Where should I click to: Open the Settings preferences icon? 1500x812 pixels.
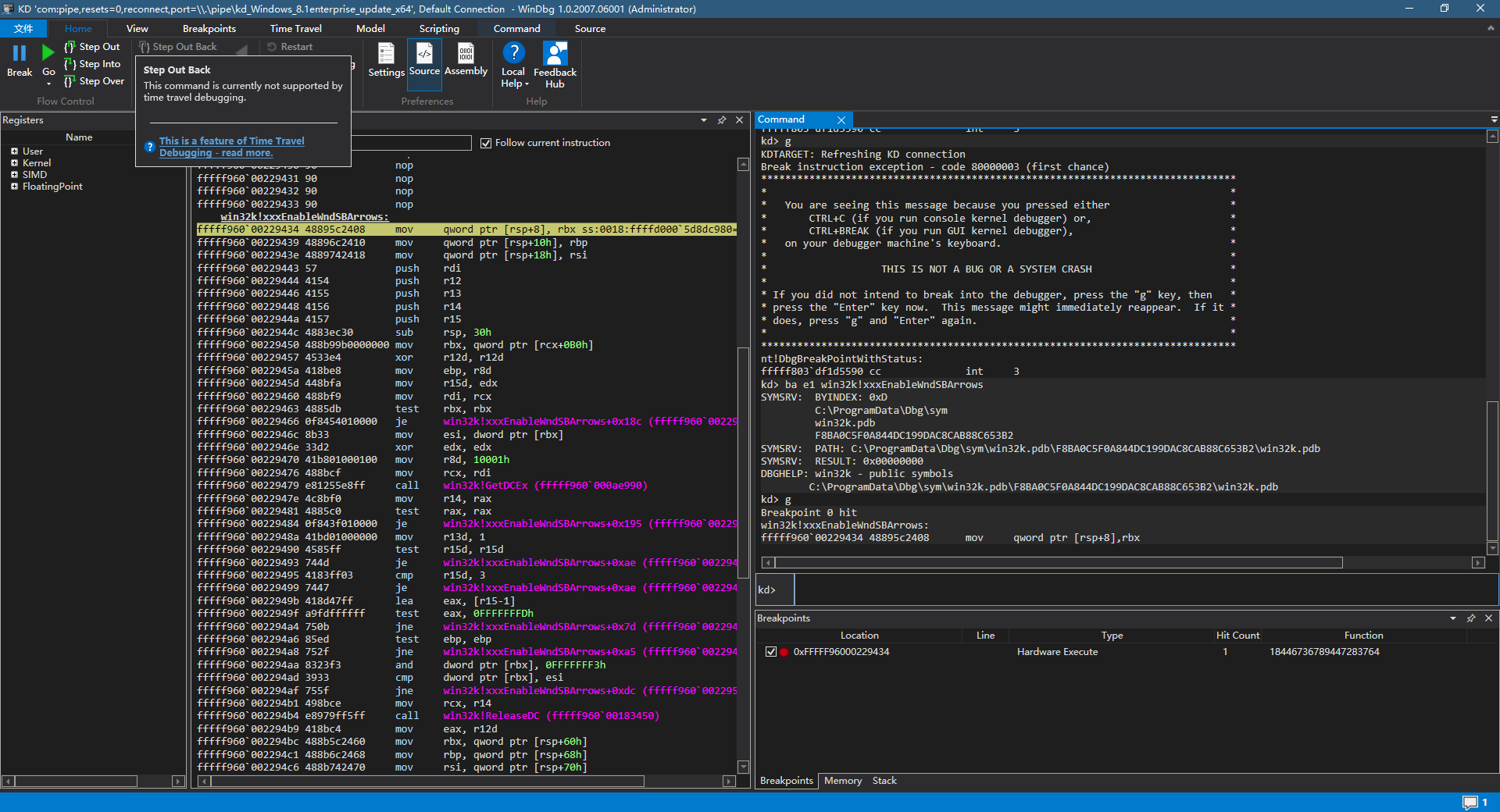(386, 53)
